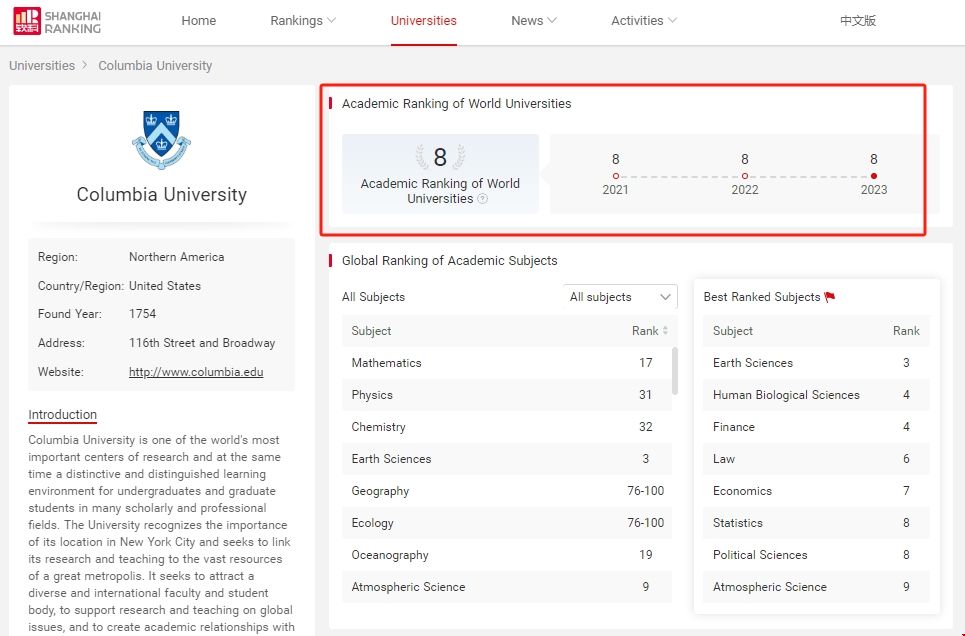Click the Universities breadcrumb link
This screenshot has width=965, height=636.
click(x=42, y=65)
